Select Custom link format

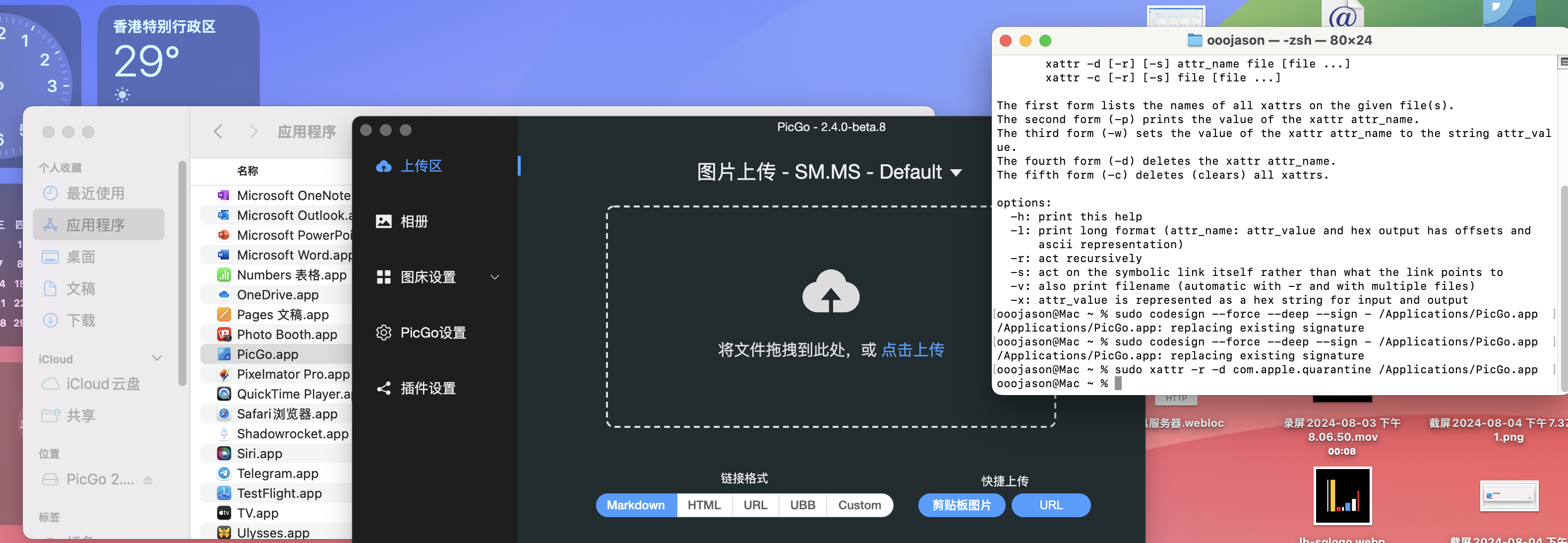(x=859, y=505)
